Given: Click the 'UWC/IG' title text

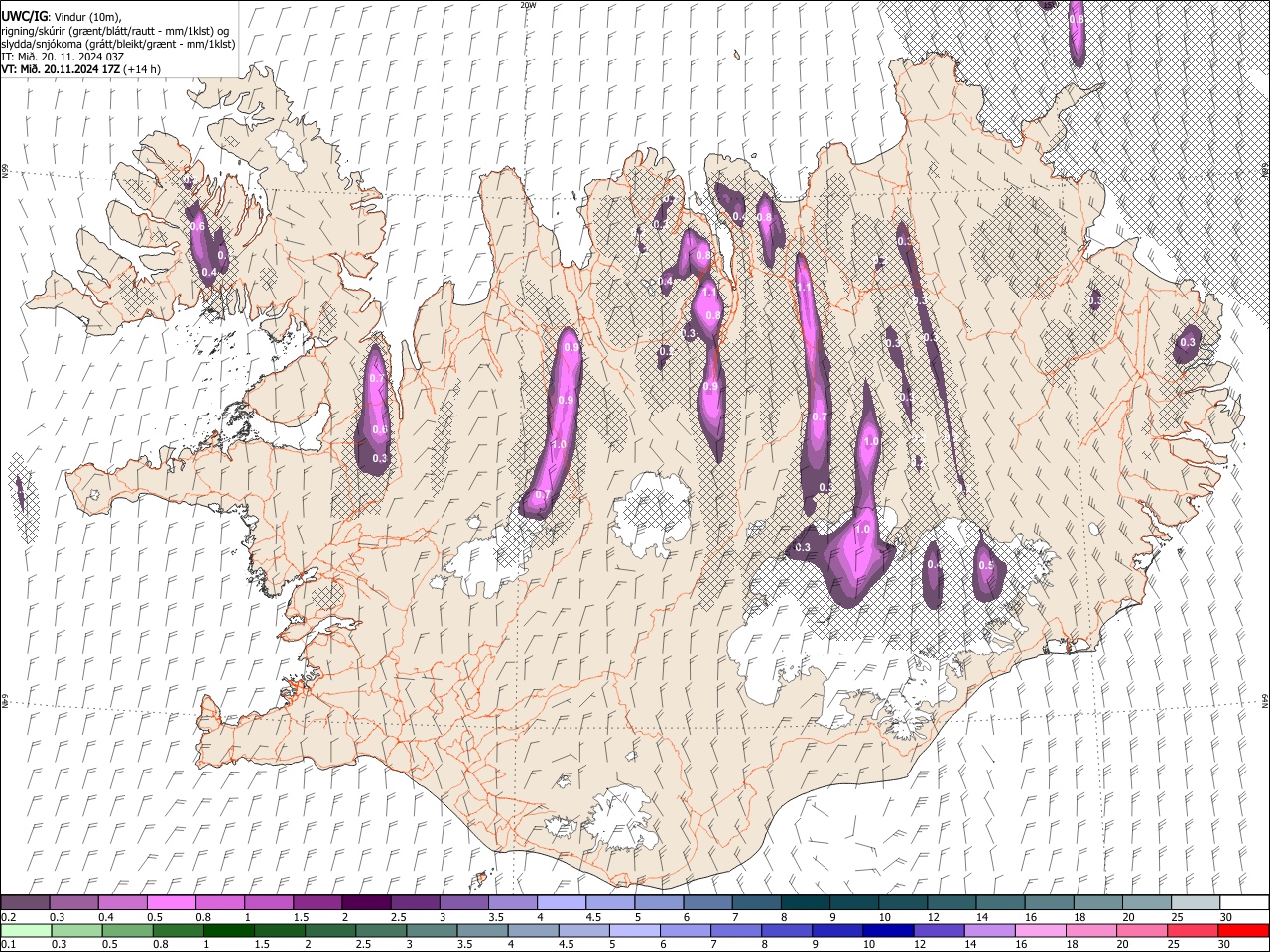Looking at the screenshot, I should coord(24,17).
